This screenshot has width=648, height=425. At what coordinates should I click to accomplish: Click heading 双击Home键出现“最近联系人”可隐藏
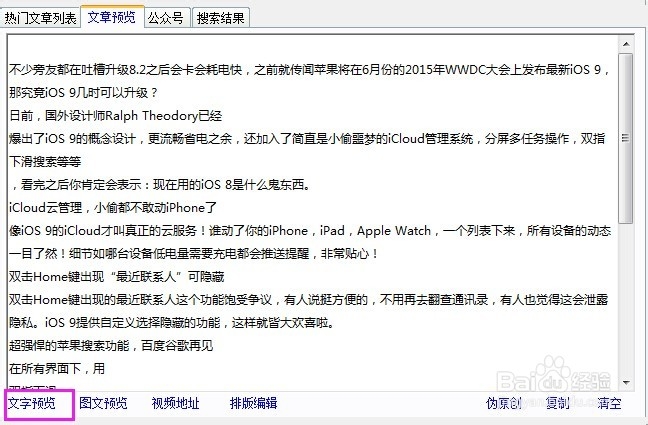(117, 277)
